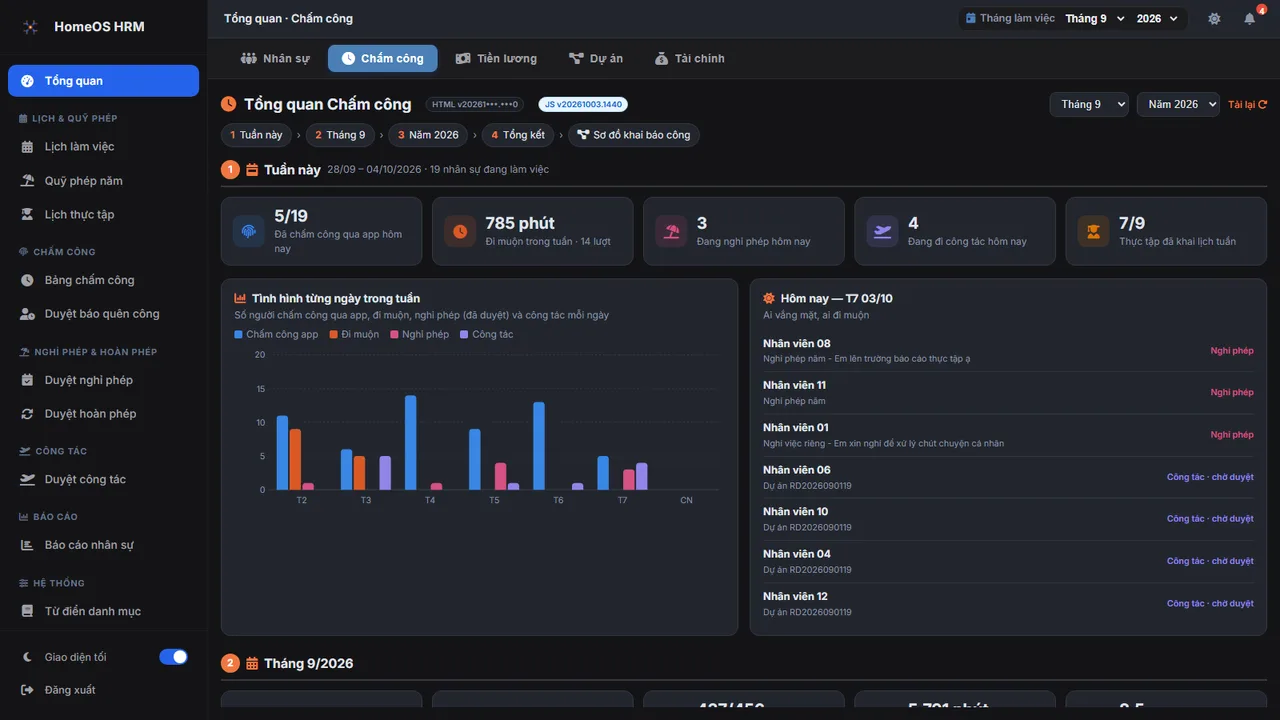Toggle Công tác legend series
Image resolution: width=1280 pixels, height=720 pixels.
point(487,334)
